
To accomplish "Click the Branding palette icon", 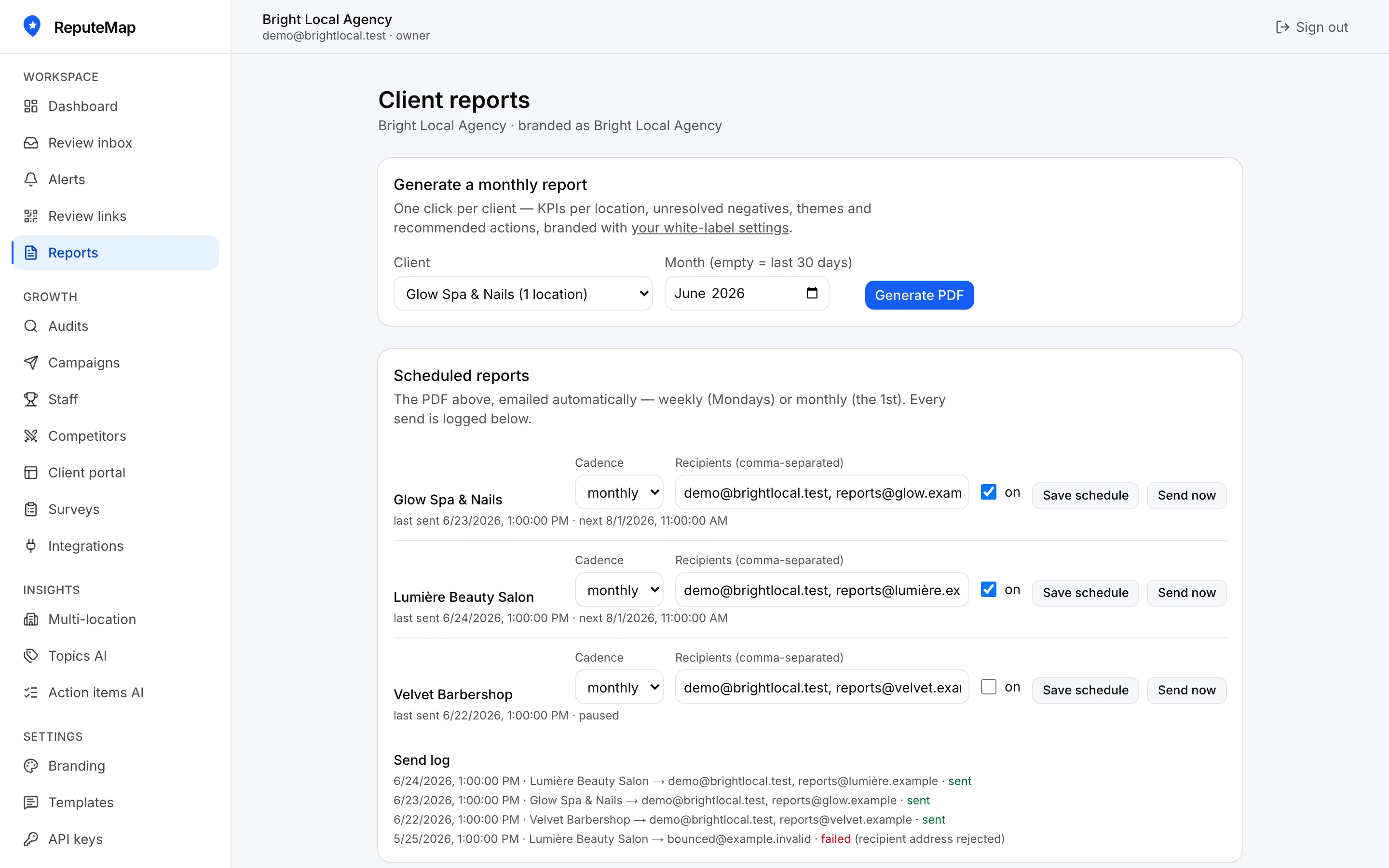I will (x=31, y=766).
